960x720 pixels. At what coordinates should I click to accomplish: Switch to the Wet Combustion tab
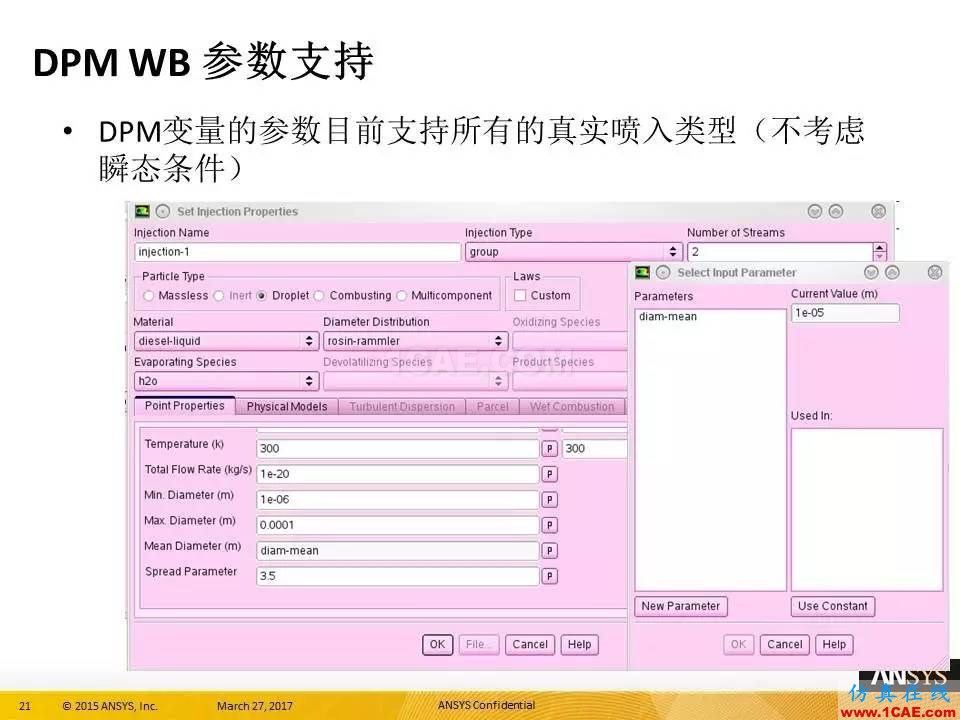click(572, 407)
